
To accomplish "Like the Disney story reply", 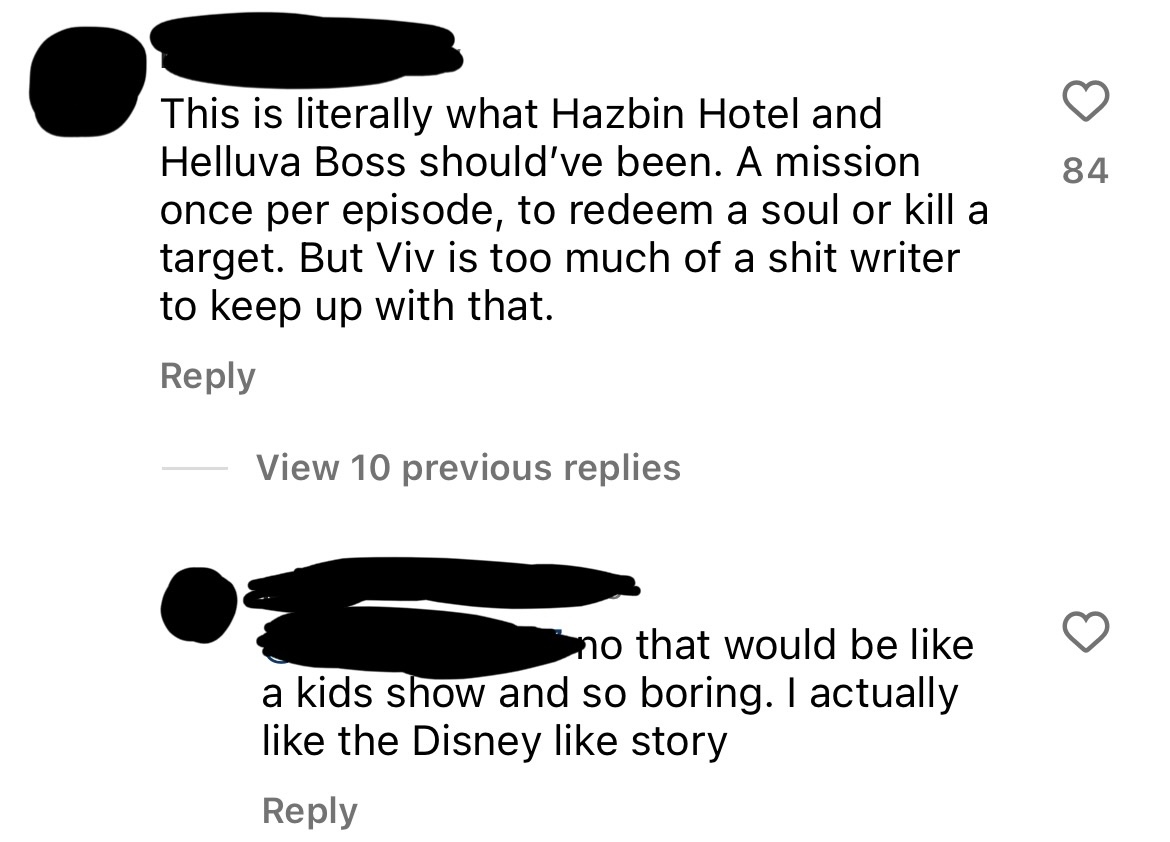I will 1086,632.
